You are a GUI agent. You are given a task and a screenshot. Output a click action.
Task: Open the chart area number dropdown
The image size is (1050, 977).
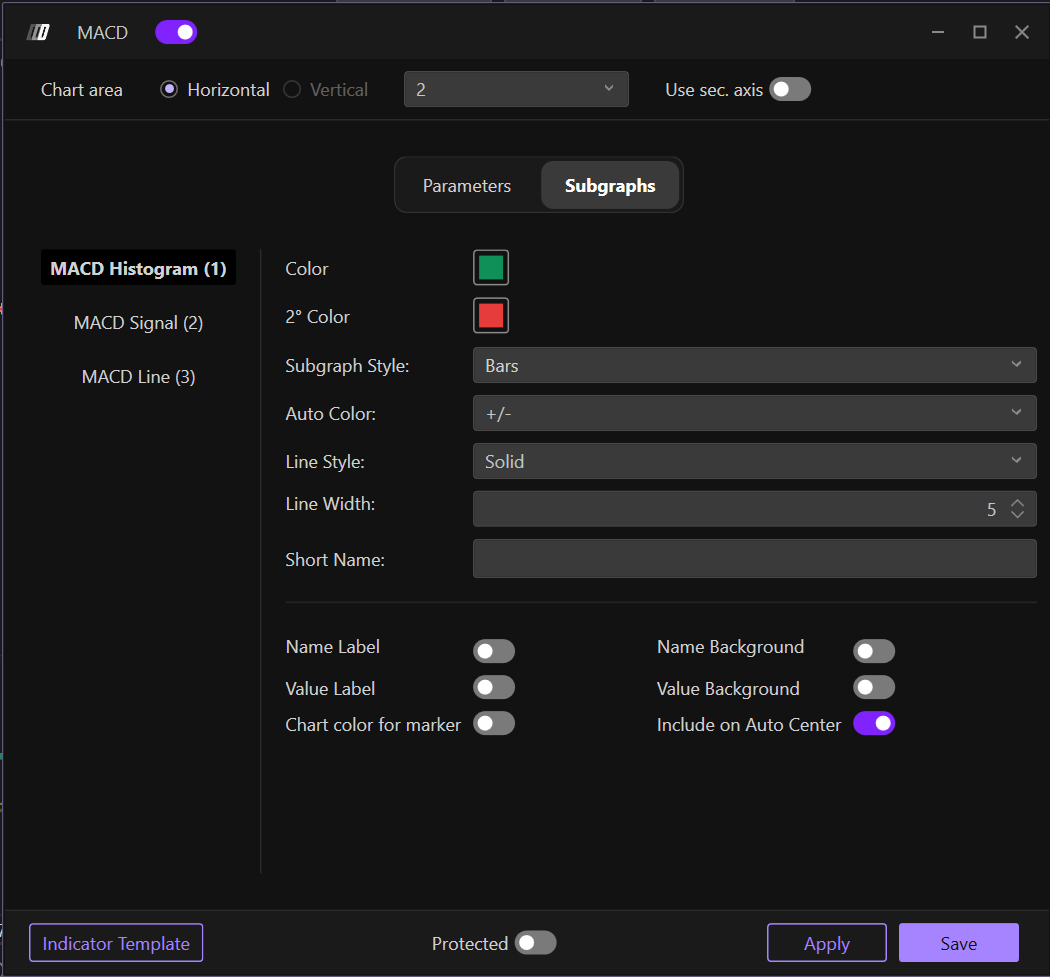[516, 89]
